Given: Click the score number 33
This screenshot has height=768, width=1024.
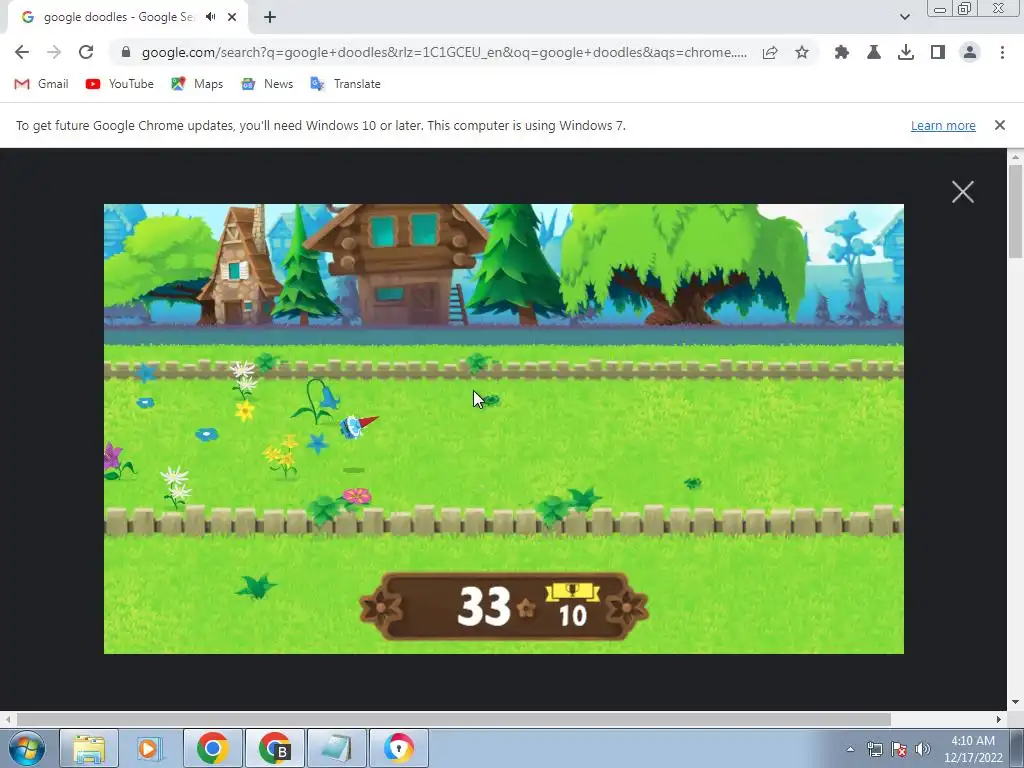Looking at the screenshot, I should pos(484,606).
